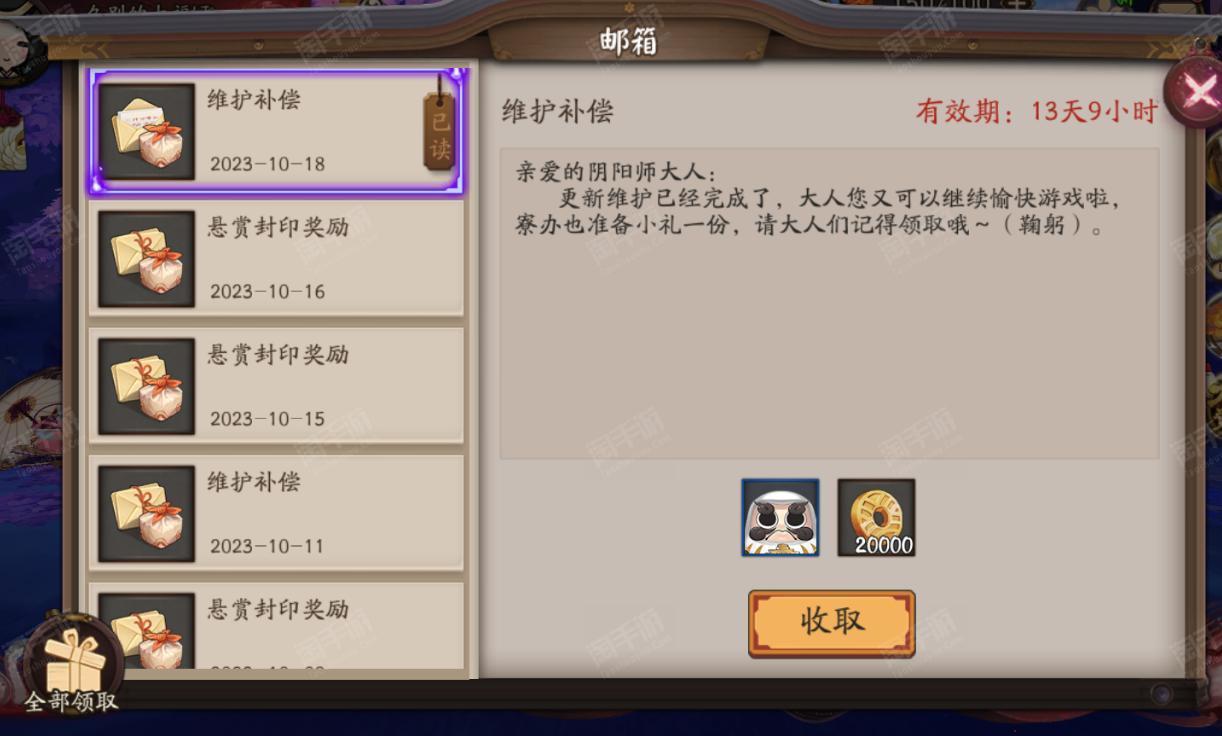Click the envelope icon of the 2023-10-11 mail
Viewport: 1222px width, 736px height.
click(147, 513)
